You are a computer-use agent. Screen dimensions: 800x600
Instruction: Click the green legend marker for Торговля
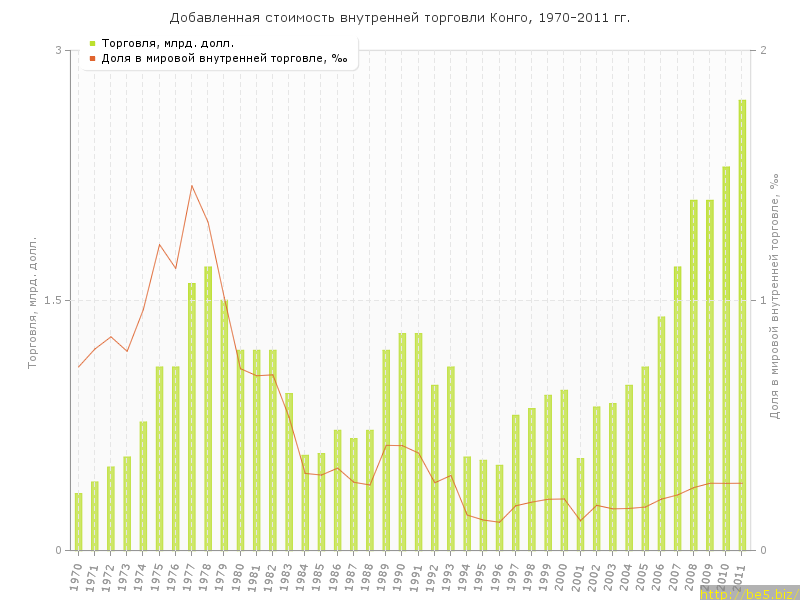[92, 43]
